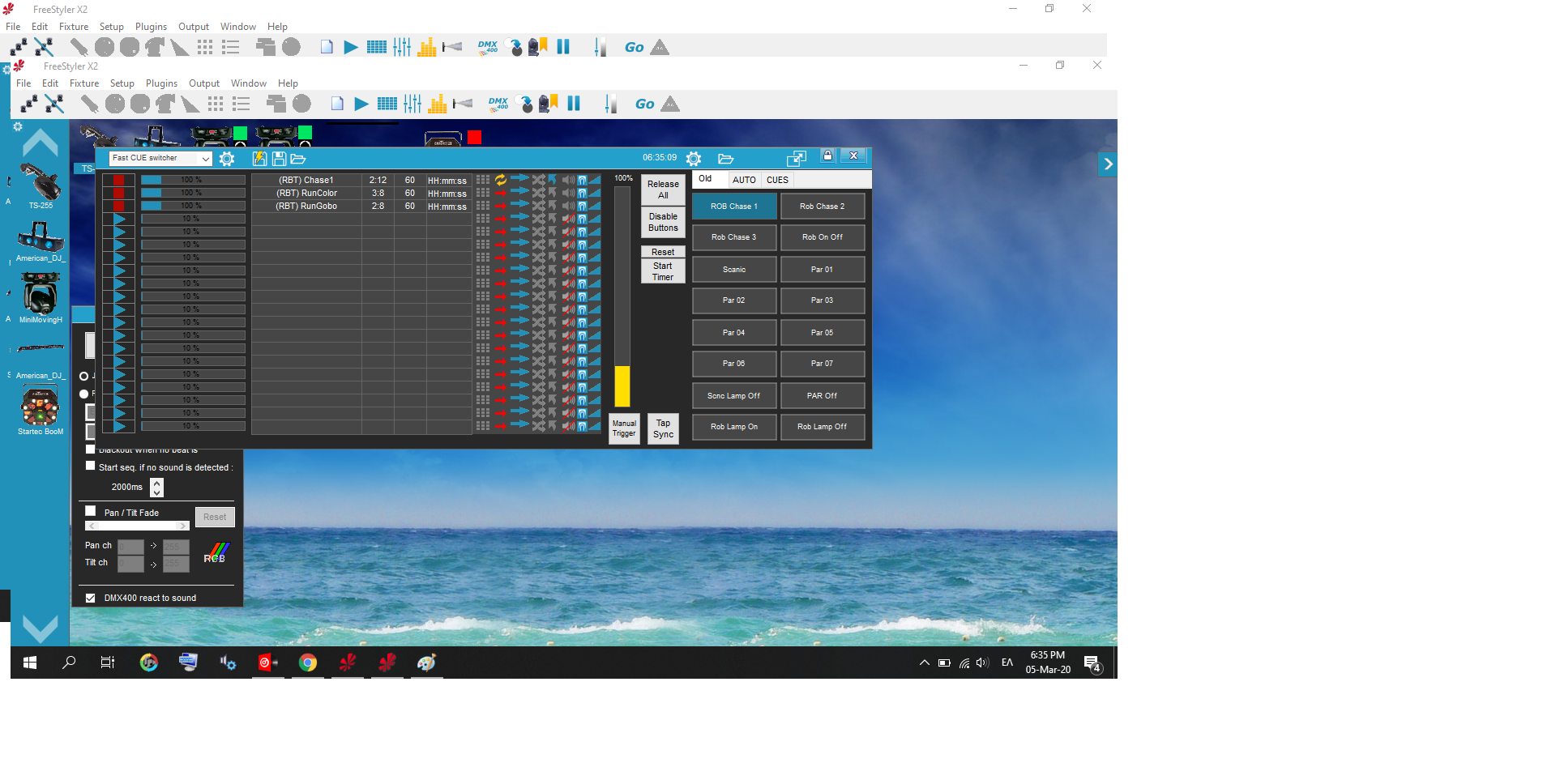The height and width of the screenshot is (784, 1543).
Task: Enable the Pan / Tilt Fade checkbox
Action: (x=91, y=511)
